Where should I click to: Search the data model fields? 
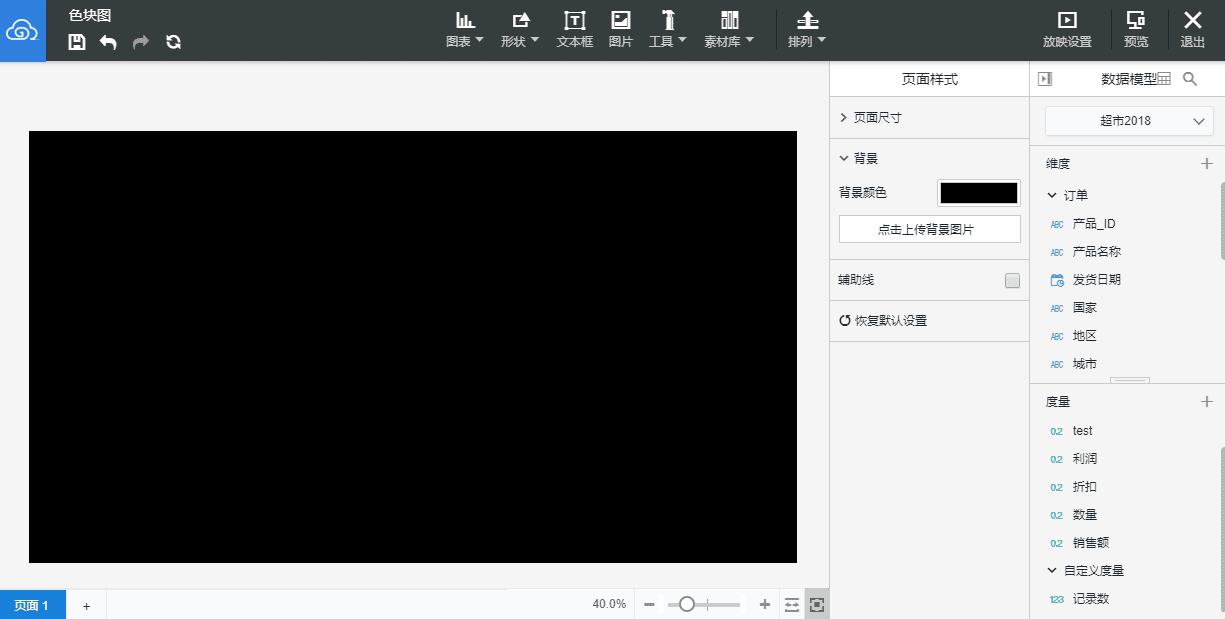(1190, 78)
